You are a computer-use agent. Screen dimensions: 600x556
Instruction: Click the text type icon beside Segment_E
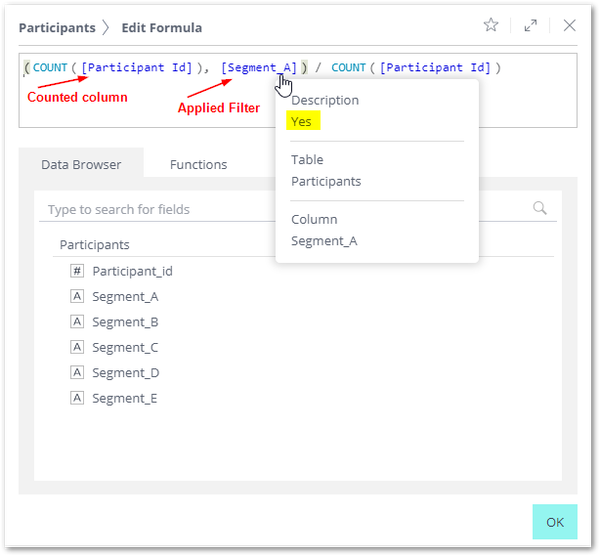coord(77,398)
